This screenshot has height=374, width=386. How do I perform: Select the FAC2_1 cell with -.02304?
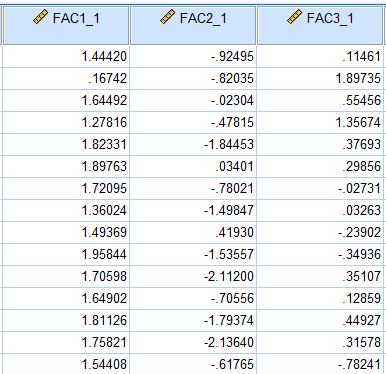point(193,101)
